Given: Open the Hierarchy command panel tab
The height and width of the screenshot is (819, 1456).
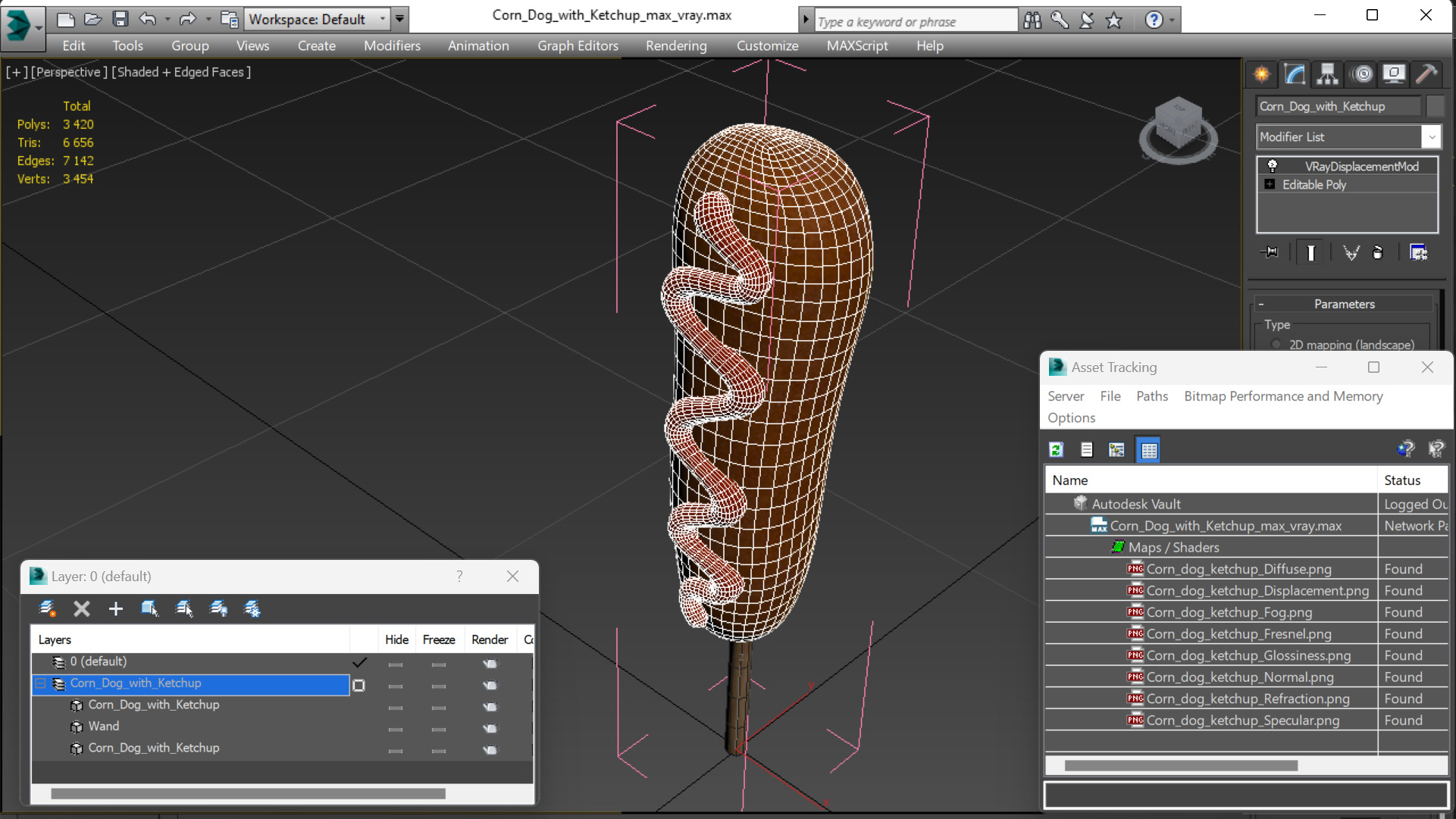Looking at the screenshot, I should pos(1327,73).
